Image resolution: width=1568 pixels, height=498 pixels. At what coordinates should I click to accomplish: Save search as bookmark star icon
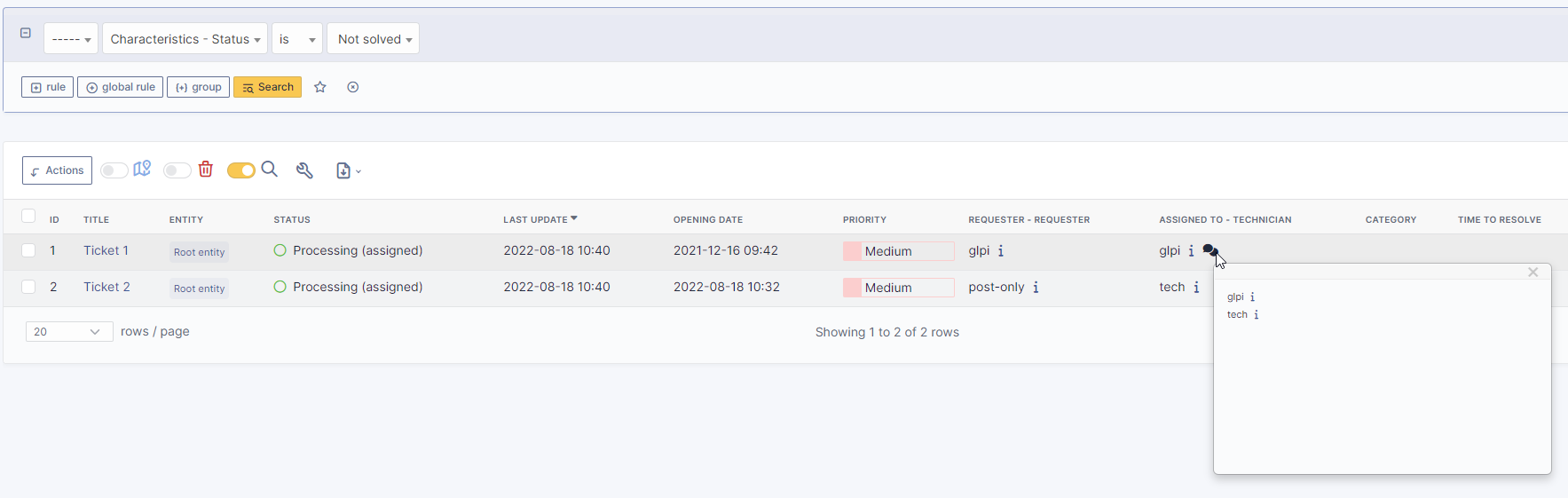pyautogui.click(x=320, y=87)
